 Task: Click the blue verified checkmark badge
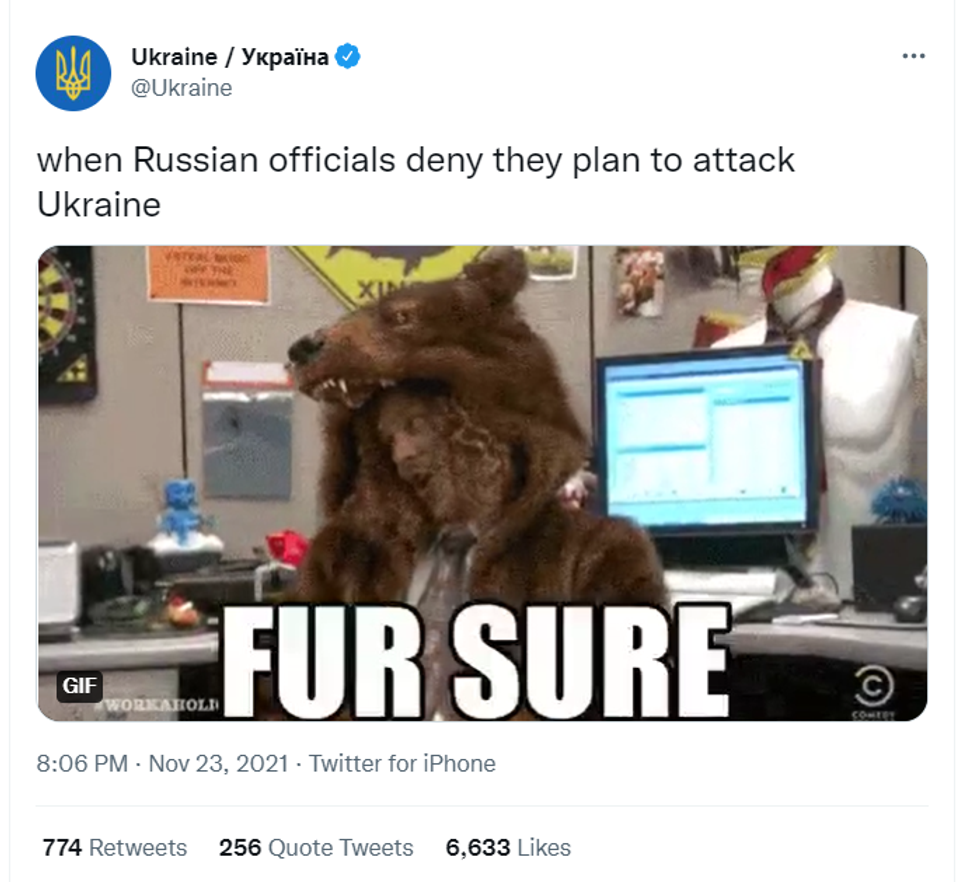tap(348, 57)
